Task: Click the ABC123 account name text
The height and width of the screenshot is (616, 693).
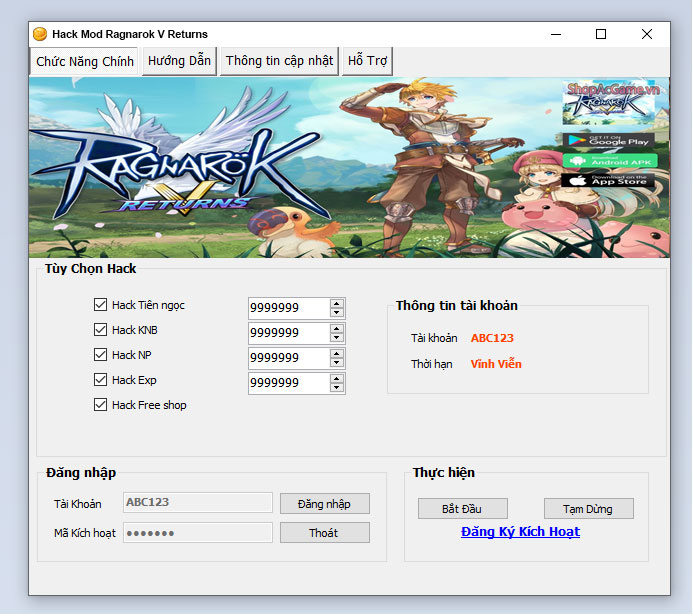Action: tap(492, 338)
